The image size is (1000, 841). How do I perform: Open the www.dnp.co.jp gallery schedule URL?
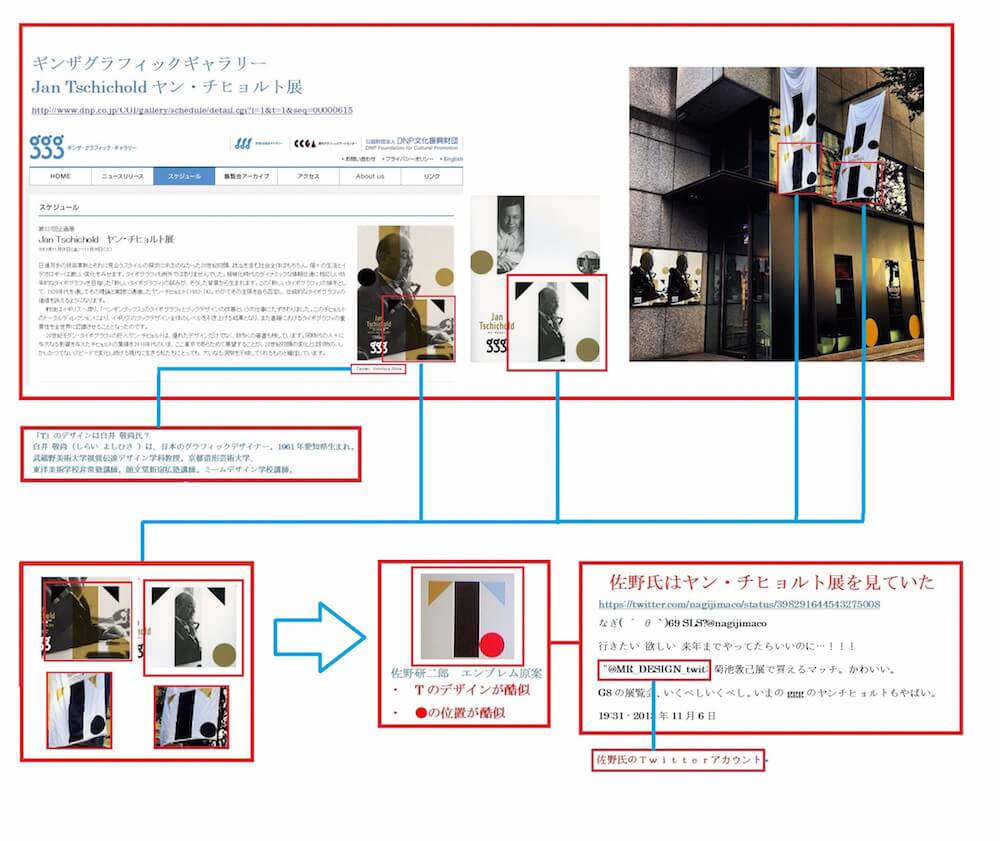point(192,110)
